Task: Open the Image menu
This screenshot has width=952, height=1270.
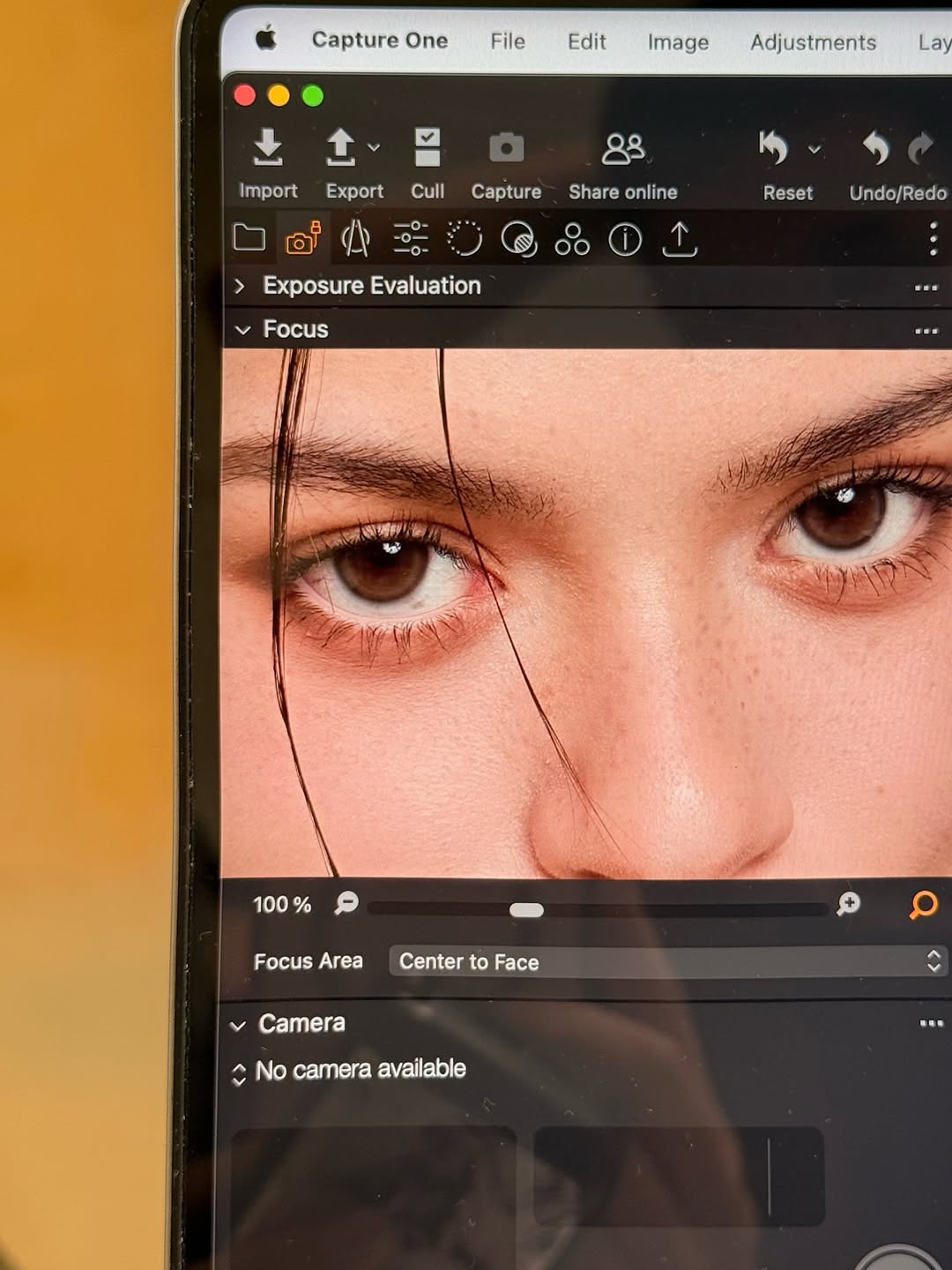Action: point(678,42)
